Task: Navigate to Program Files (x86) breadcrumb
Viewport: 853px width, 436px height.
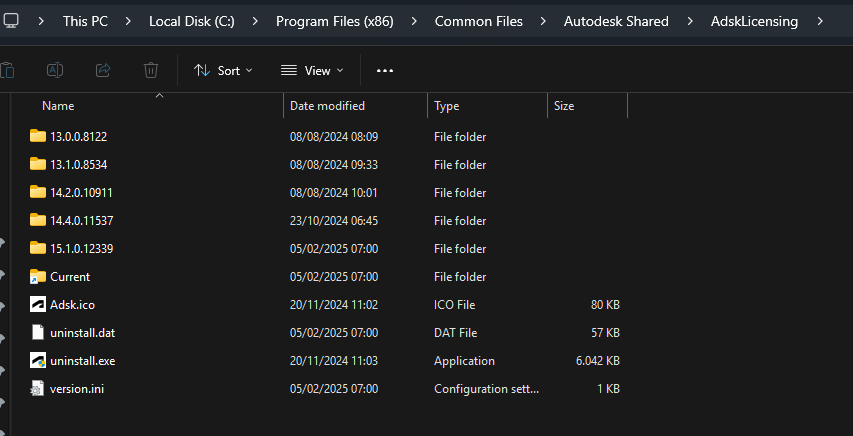Action: 335,21
